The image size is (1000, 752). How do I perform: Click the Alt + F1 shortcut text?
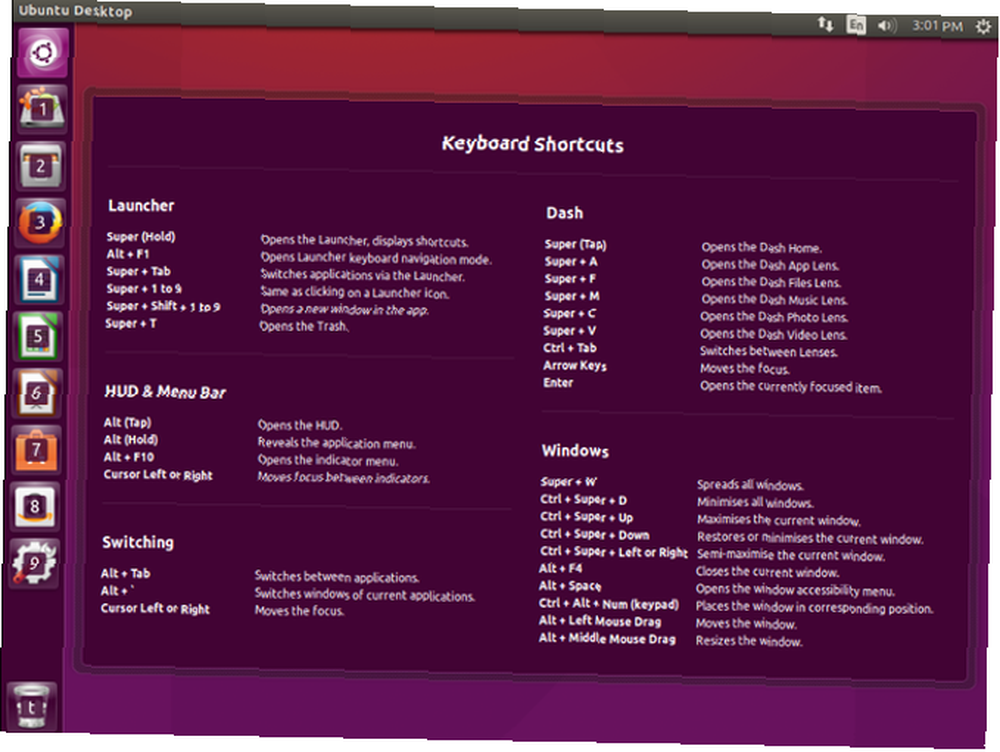coord(128,254)
